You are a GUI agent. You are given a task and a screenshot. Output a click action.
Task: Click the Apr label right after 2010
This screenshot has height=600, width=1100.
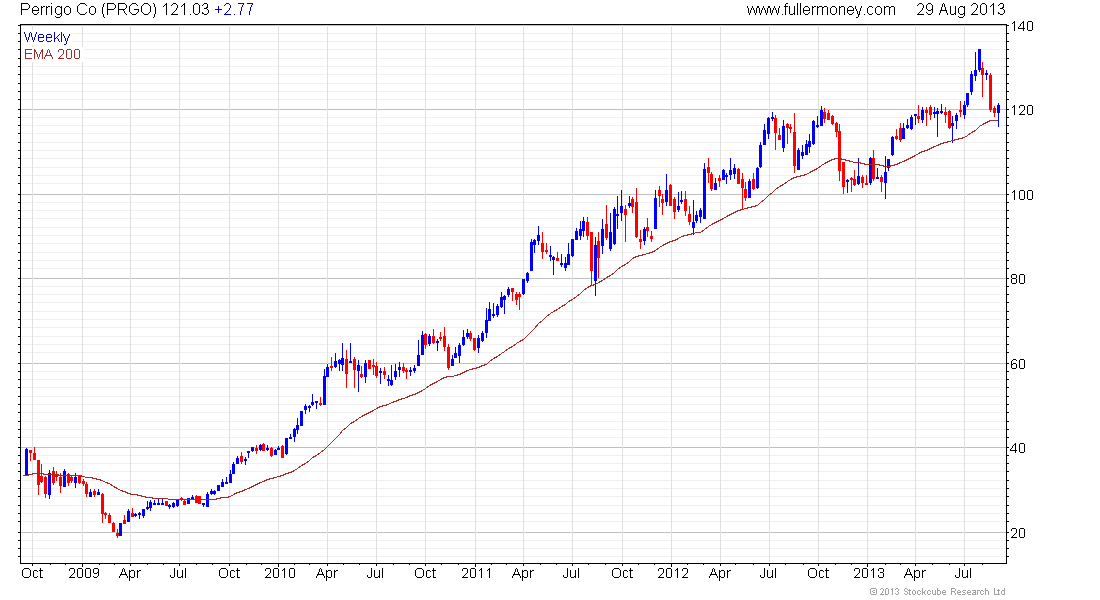tap(327, 573)
